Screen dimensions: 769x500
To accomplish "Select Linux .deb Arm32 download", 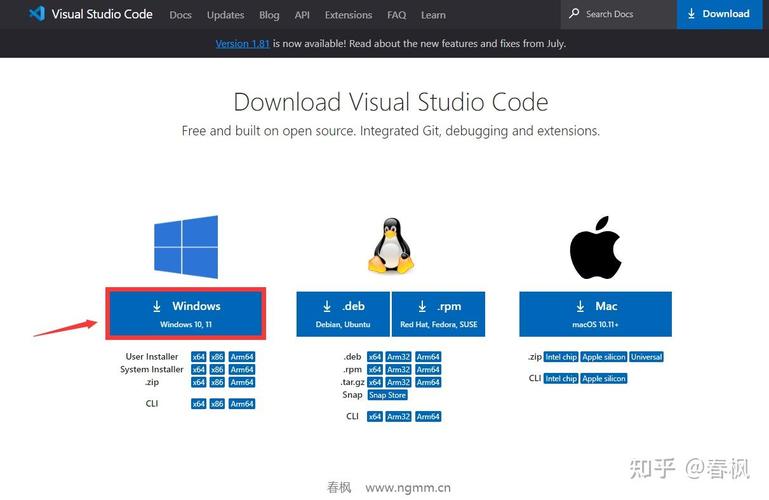I will click(x=398, y=357).
